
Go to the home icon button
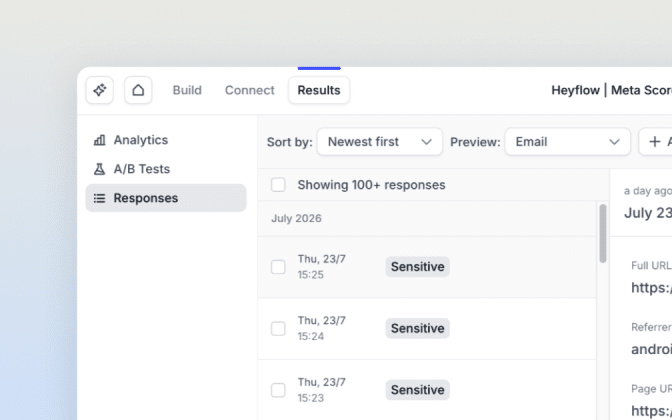[x=138, y=90]
